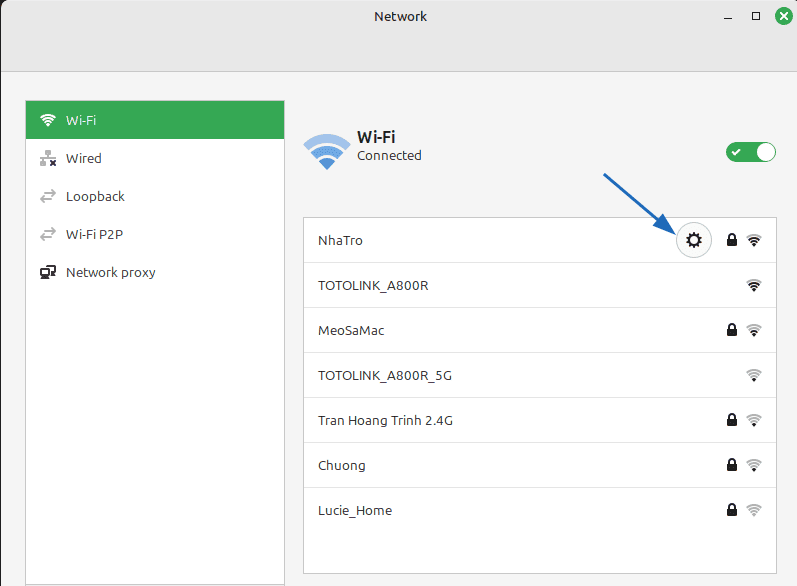Click the Wi-Fi signal icon for TOTOLINK_A800R
The height and width of the screenshot is (586, 797).
[754, 286]
